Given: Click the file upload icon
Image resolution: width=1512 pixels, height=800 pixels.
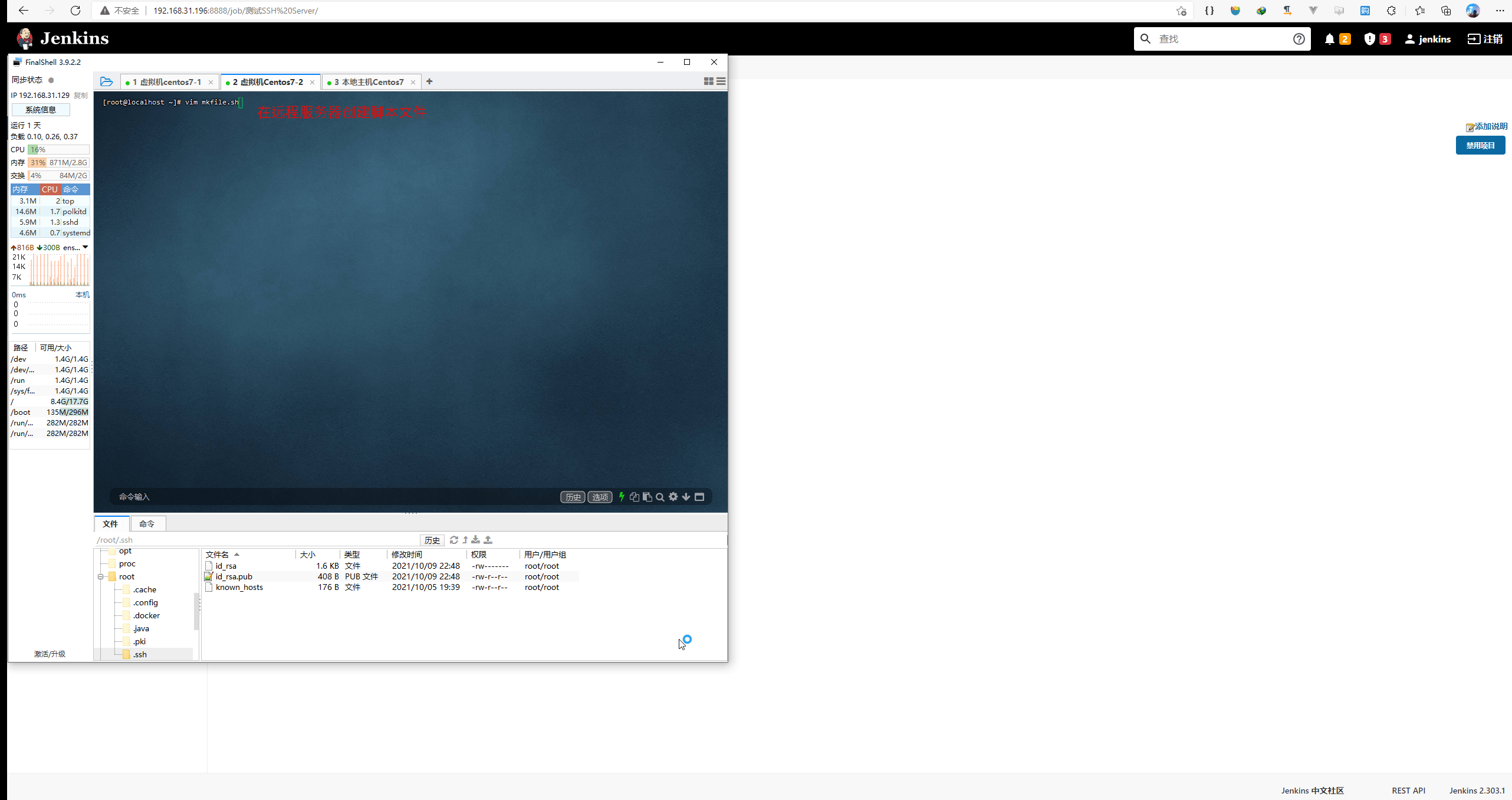Looking at the screenshot, I should (488, 540).
